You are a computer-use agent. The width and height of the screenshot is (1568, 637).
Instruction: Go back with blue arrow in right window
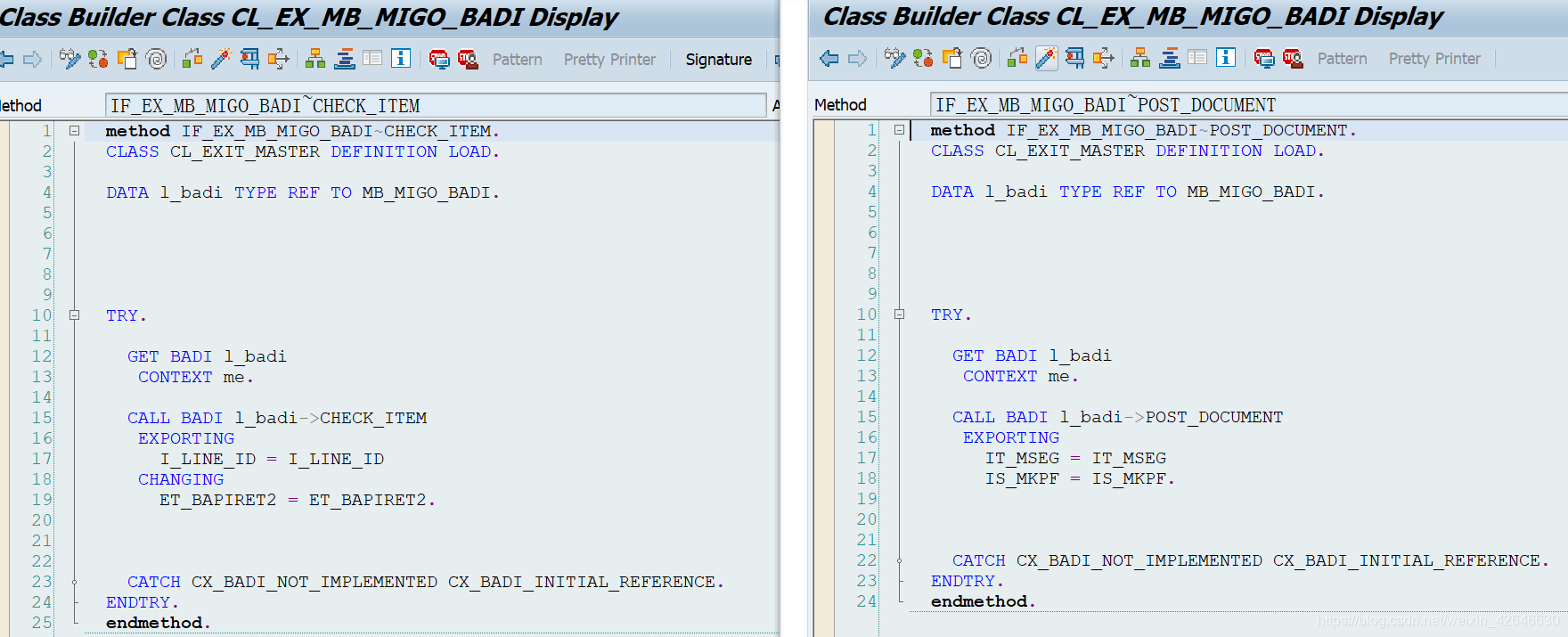tap(829, 59)
